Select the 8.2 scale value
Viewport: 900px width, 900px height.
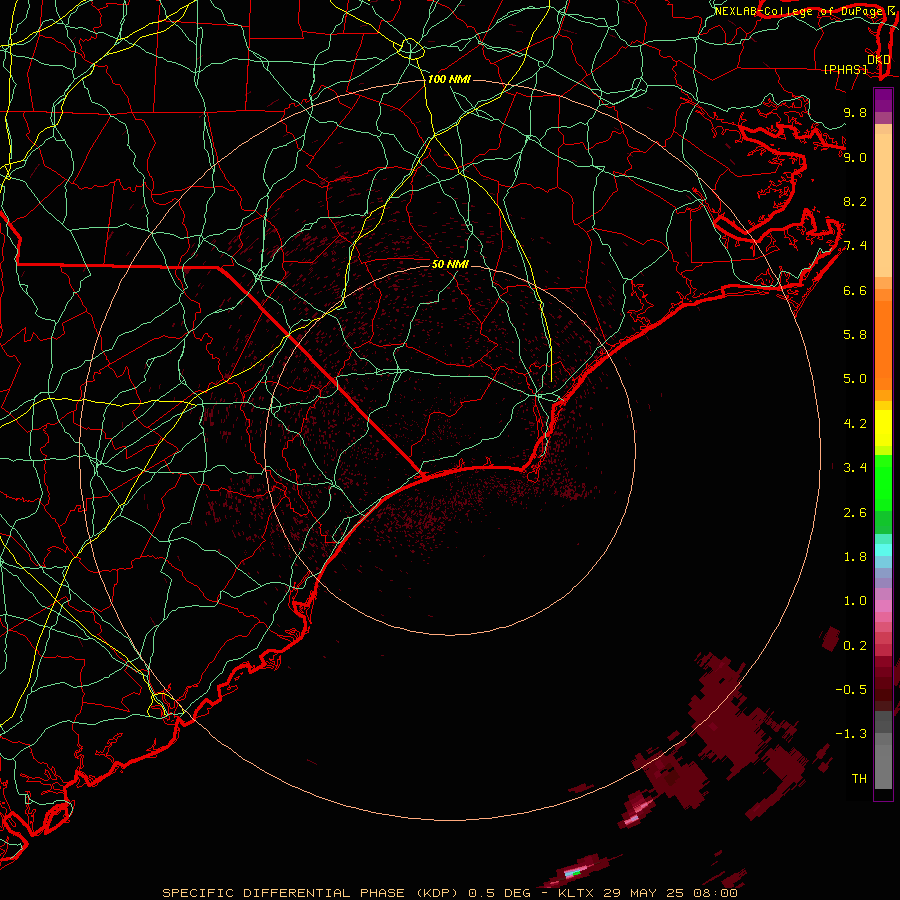(x=855, y=201)
